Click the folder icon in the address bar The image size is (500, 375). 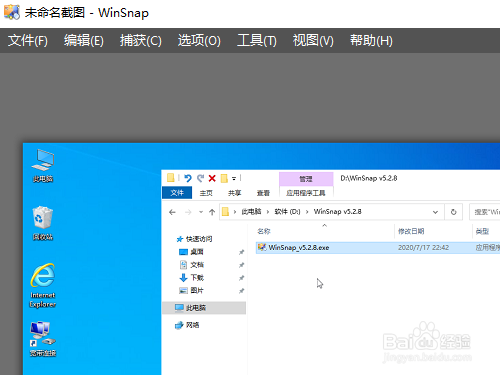[225, 212]
